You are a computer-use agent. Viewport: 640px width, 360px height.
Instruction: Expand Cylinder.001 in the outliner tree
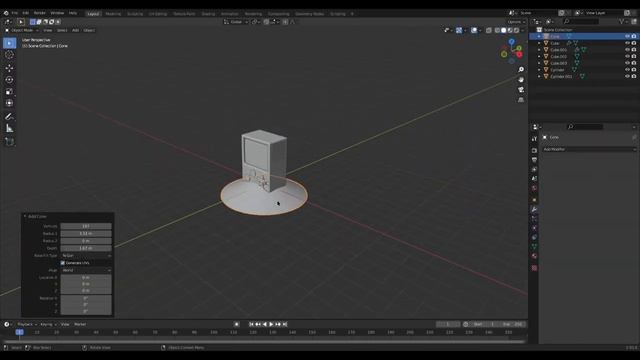pos(539,76)
